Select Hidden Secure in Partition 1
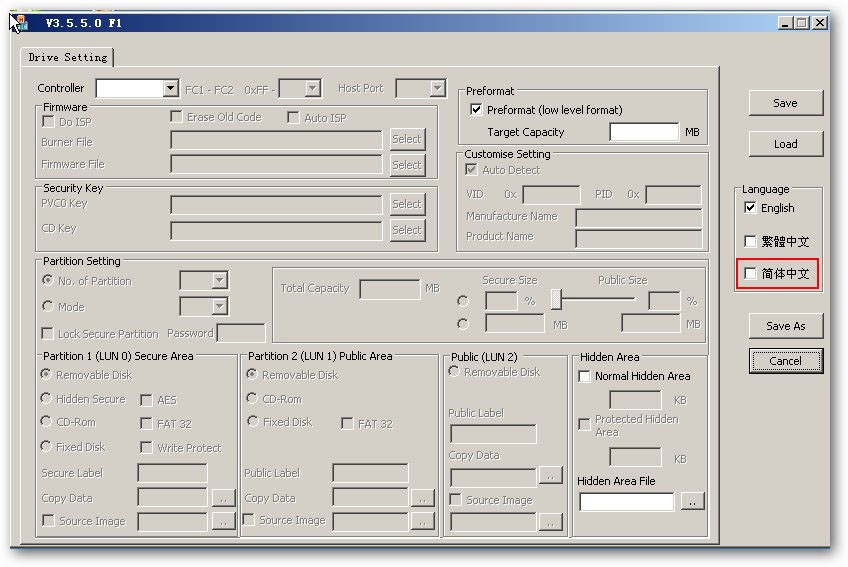This screenshot has height=567, width=848. pos(47,399)
